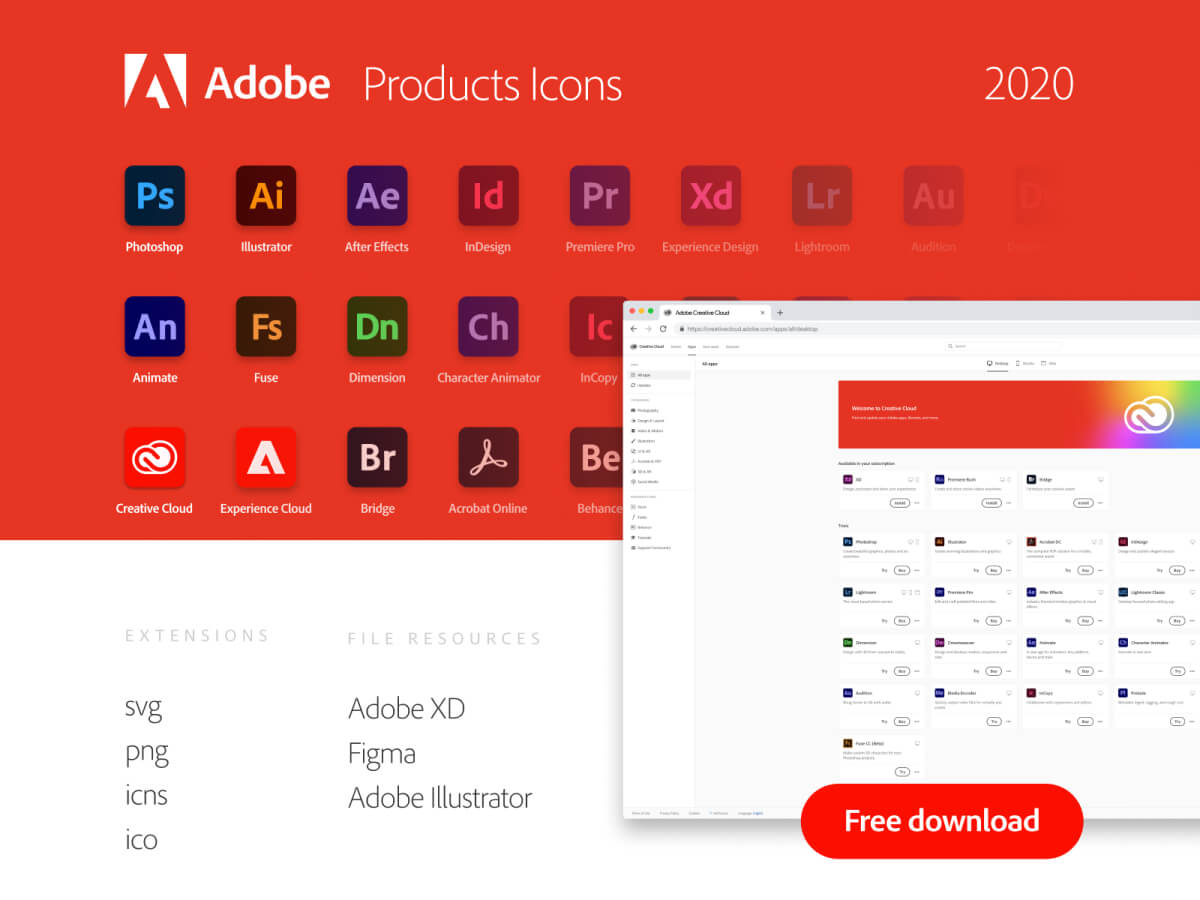Open a new browser tab with plus
This screenshot has height=900, width=1200.
click(x=780, y=313)
